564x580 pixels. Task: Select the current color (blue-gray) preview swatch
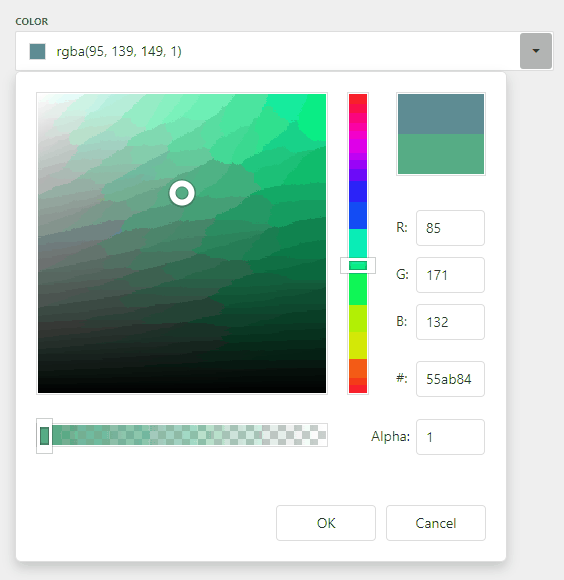[441, 114]
